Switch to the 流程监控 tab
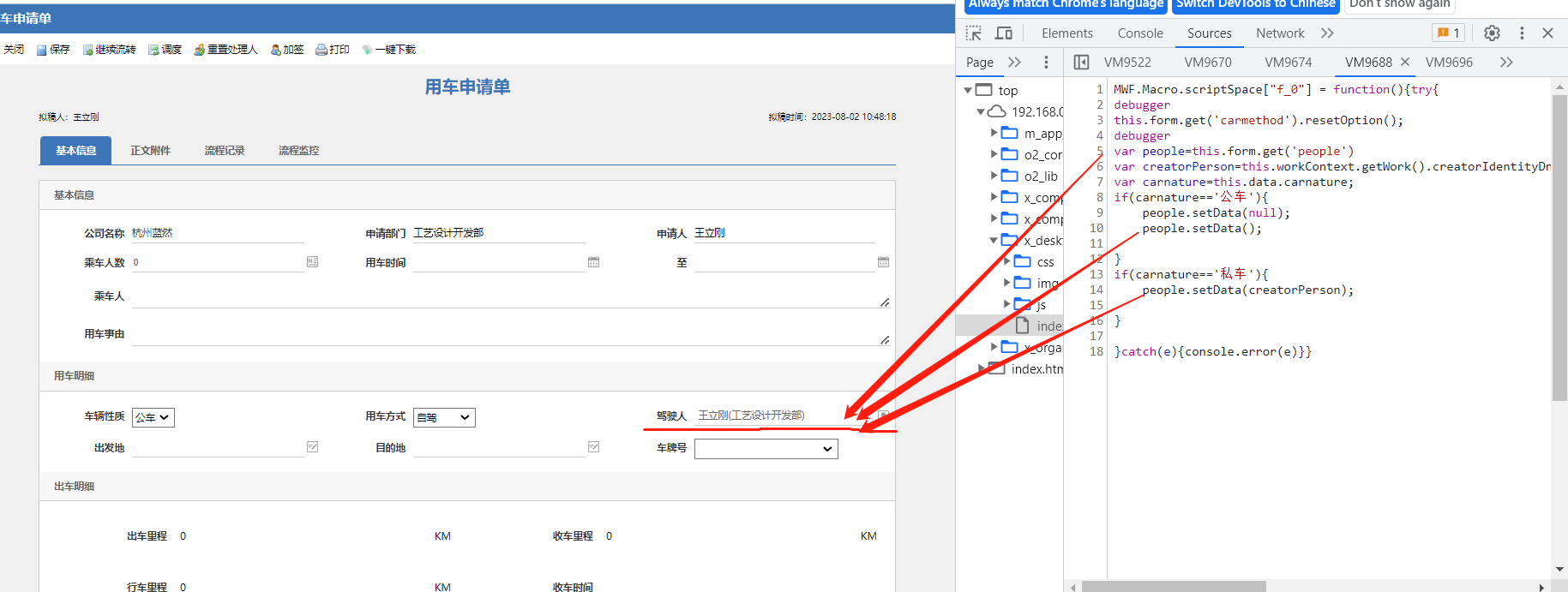This screenshot has height=592, width=1568. [298, 150]
